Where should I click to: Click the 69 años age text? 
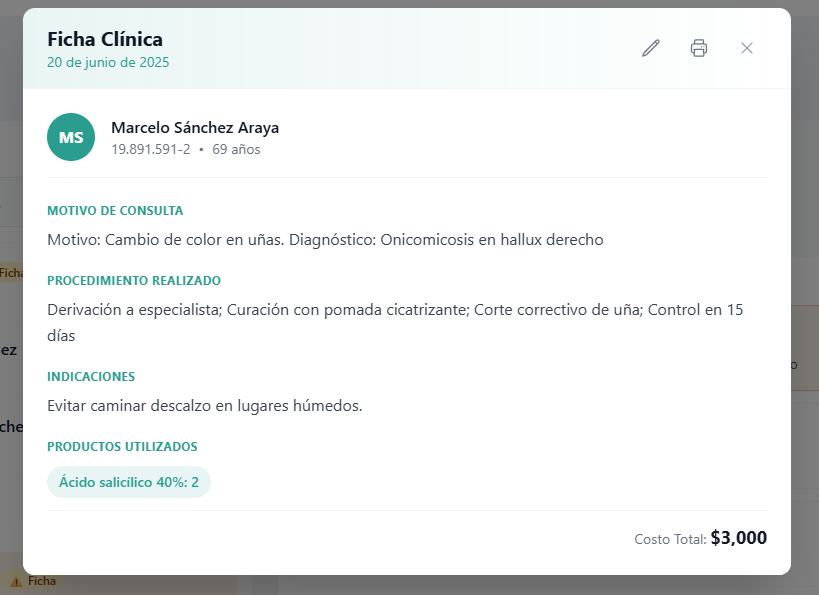(236, 150)
